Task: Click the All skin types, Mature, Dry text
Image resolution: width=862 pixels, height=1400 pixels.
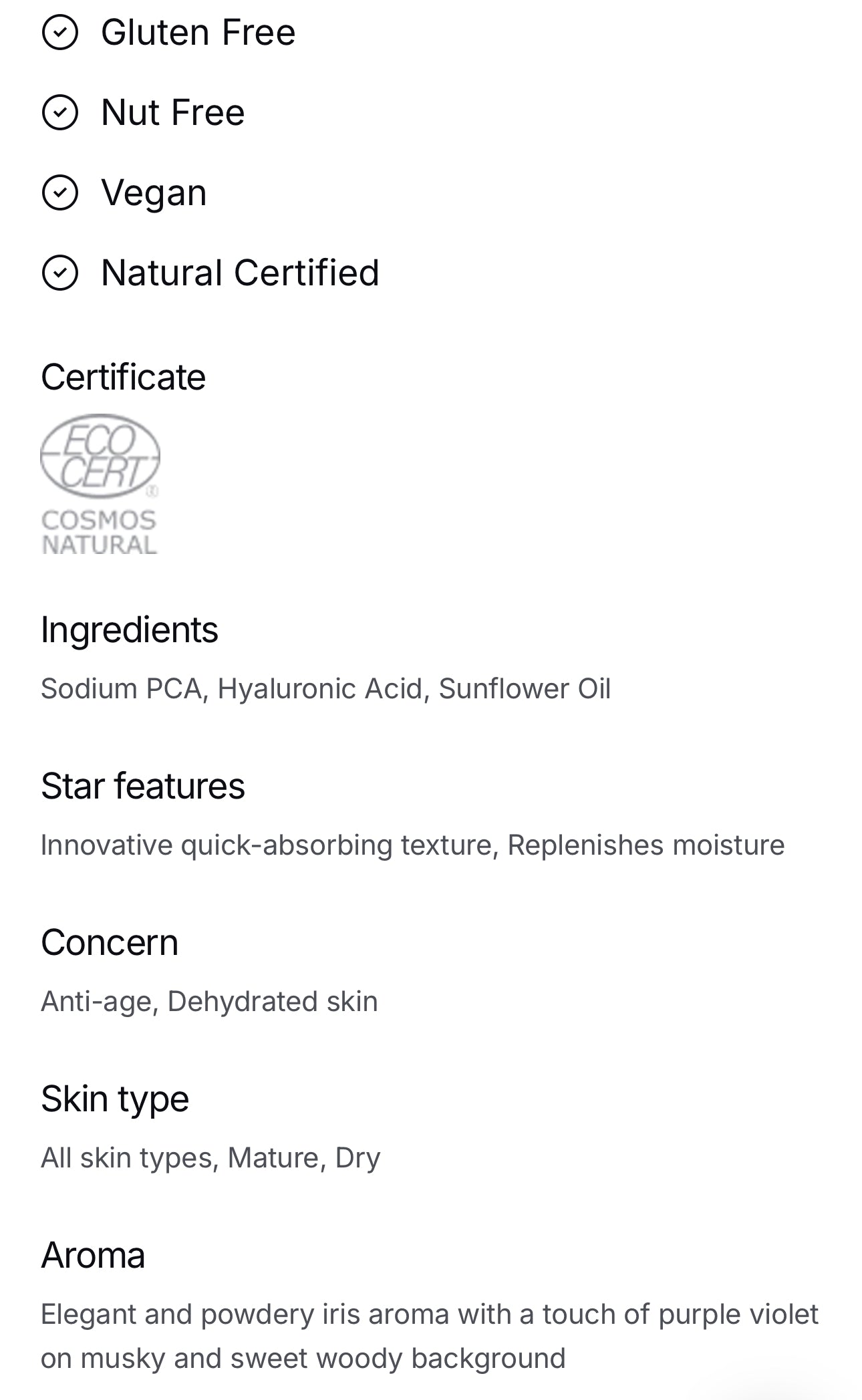Action: coord(210,1158)
